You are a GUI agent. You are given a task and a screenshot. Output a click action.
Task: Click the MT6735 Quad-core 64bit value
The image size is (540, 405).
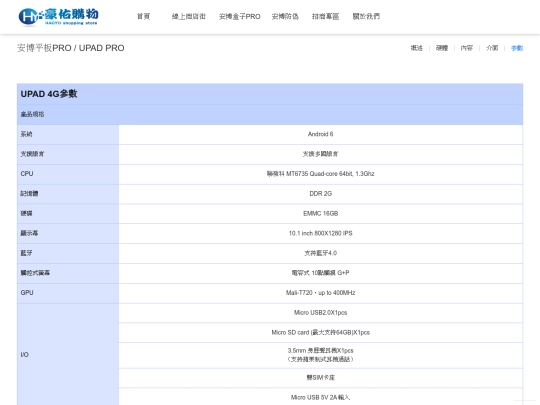tap(320, 174)
